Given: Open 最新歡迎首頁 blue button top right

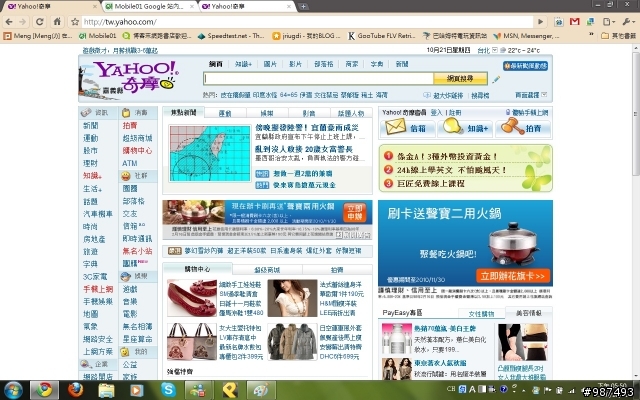Looking at the screenshot, I should (525, 66).
